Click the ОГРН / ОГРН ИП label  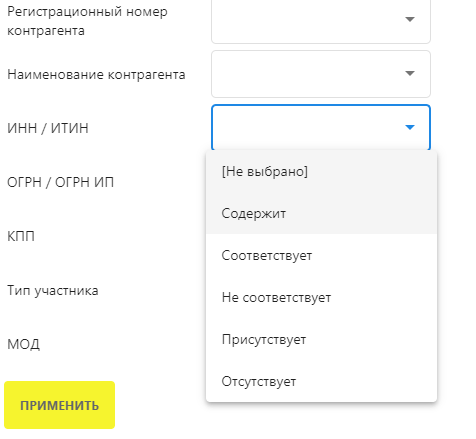[60, 182]
